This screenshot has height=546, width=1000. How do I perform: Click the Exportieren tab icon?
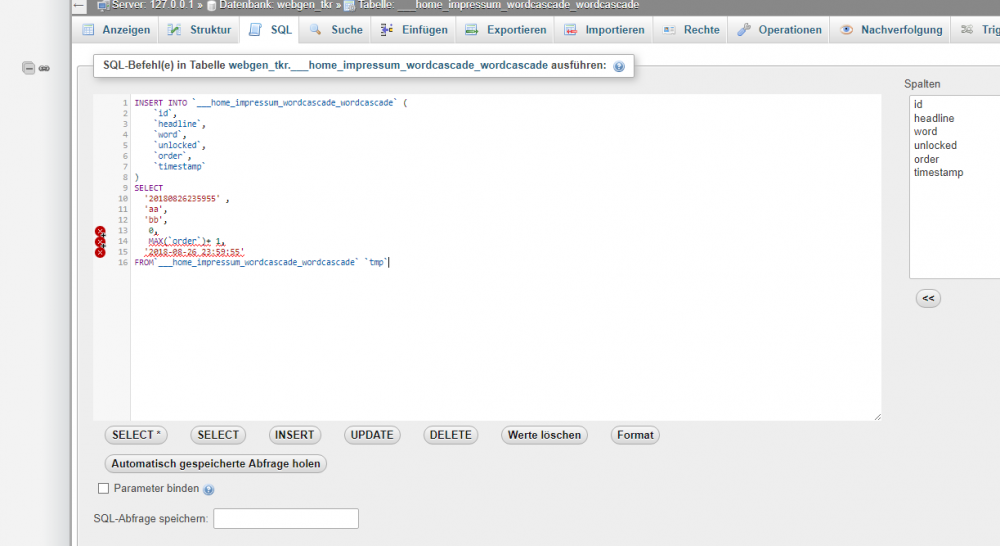[x=471, y=30]
